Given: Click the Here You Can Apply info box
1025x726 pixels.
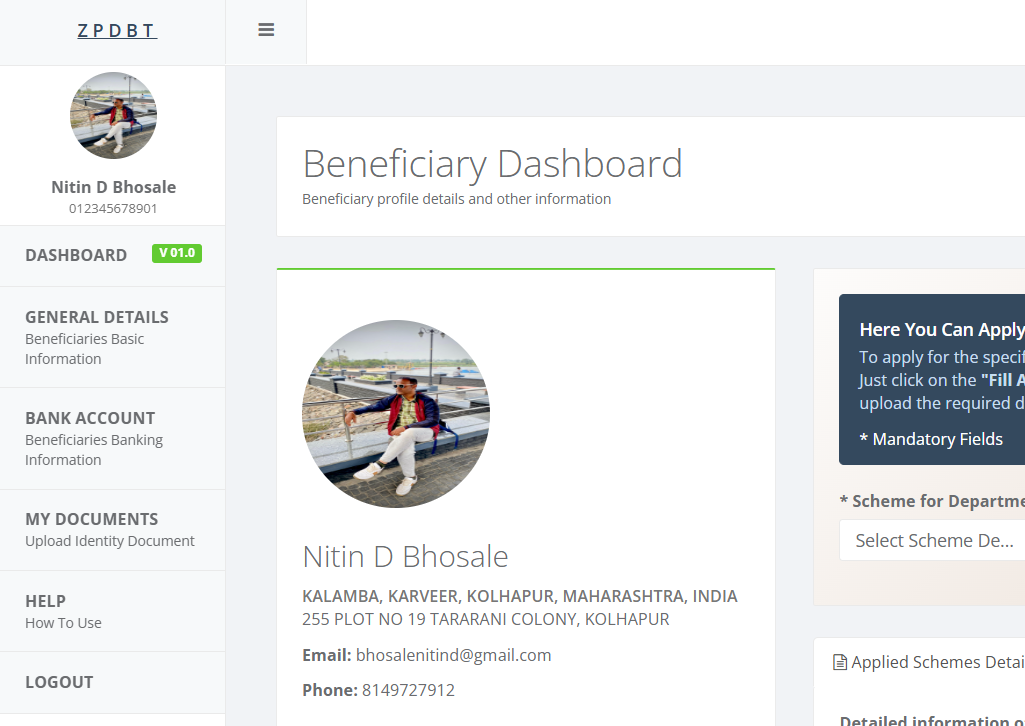Looking at the screenshot, I should (931, 380).
